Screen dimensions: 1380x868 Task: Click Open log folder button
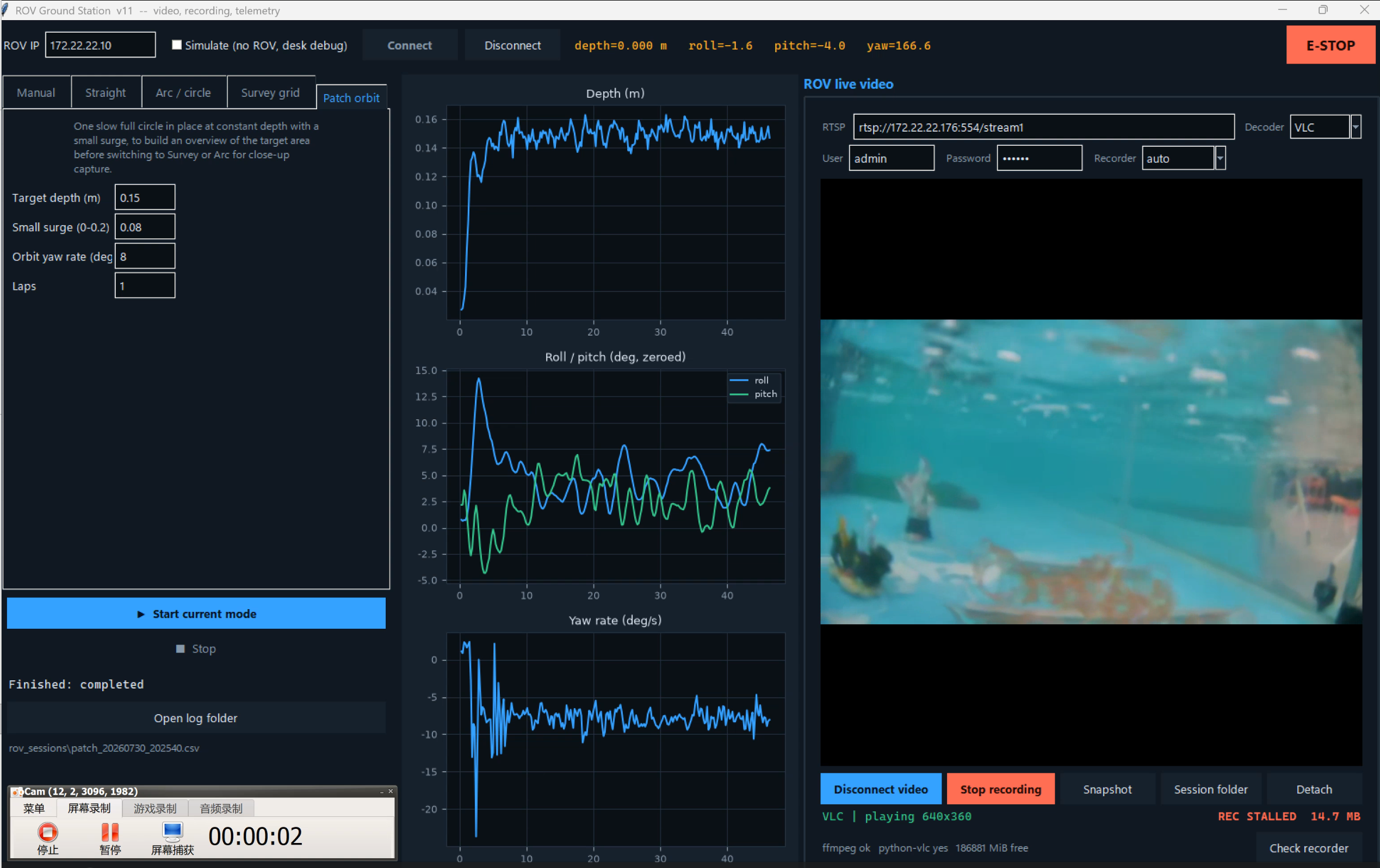(196, 717)
